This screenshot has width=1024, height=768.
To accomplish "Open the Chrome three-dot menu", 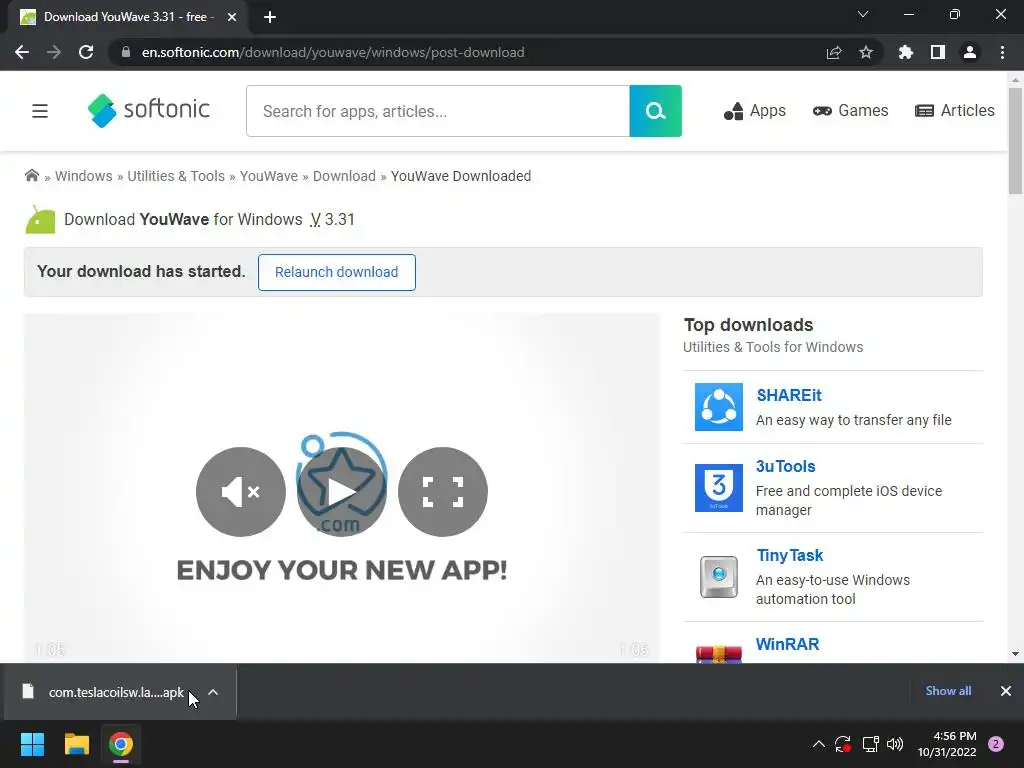I will [x=1002, y=52].
